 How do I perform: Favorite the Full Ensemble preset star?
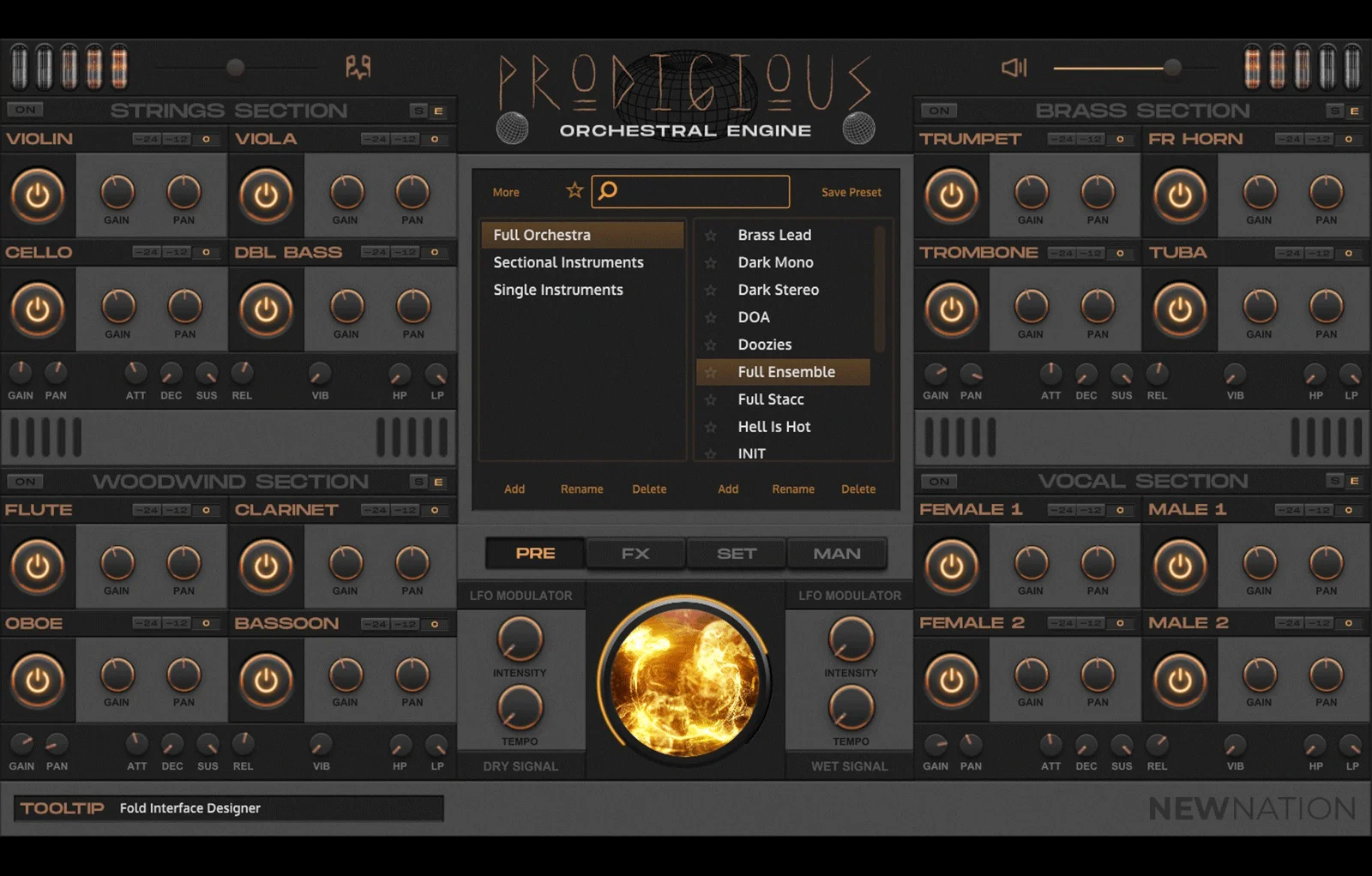coord(712,372)
